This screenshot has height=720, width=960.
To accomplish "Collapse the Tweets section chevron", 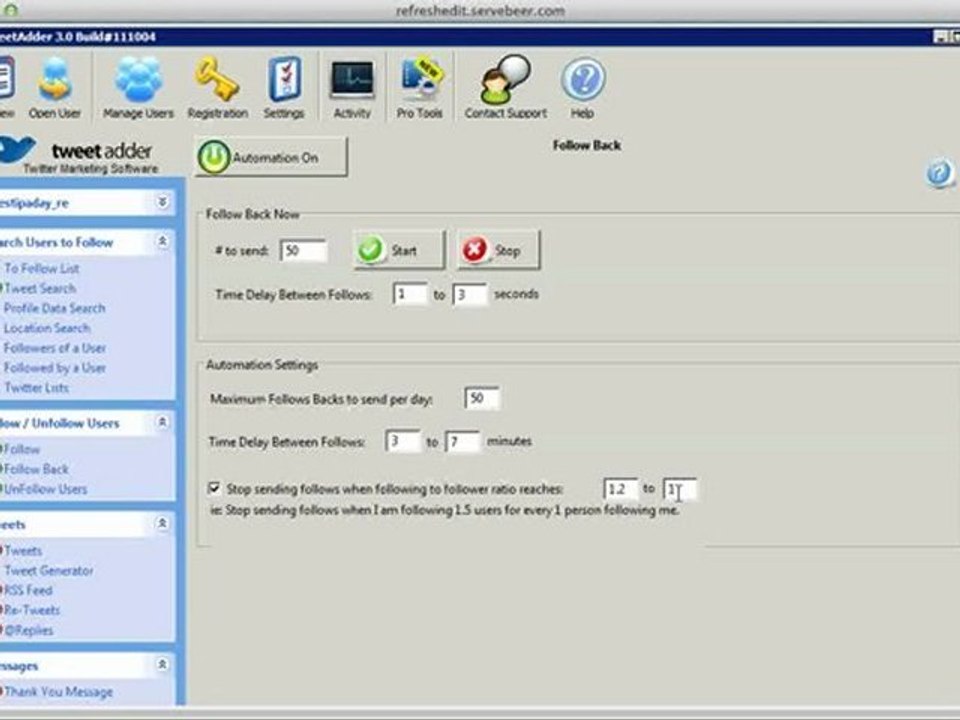I will [x=162, y=524].
